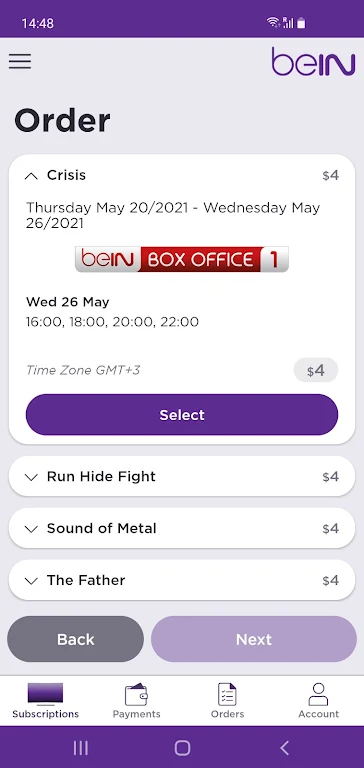Screen dimensions: 364x768
Task: Expand the Run Hide Fight item
Action: tap(182, 477)
